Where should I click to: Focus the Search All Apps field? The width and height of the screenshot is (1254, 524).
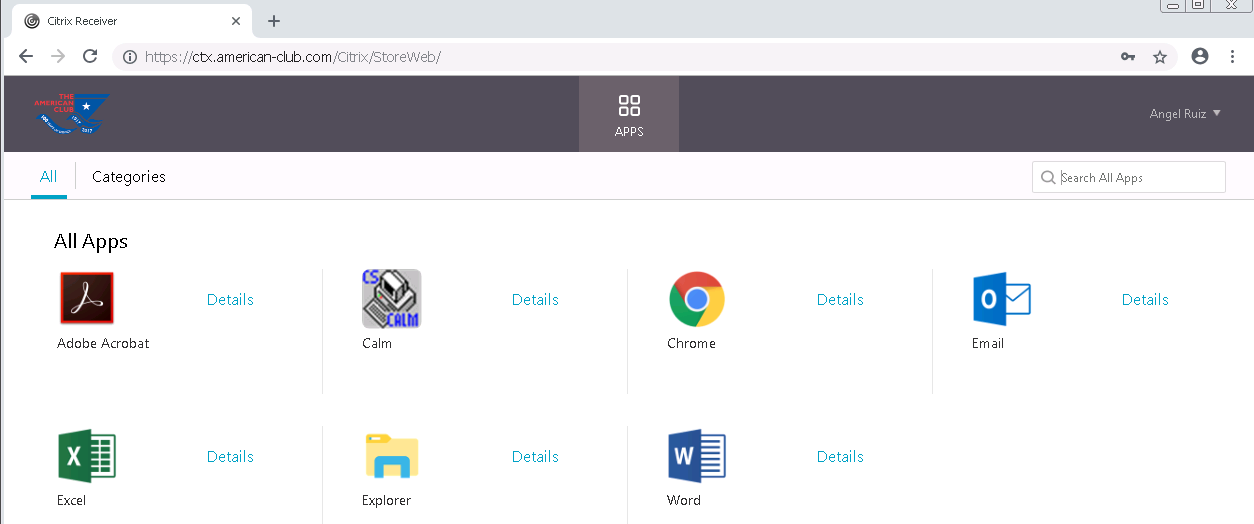tap(1129, 177)
